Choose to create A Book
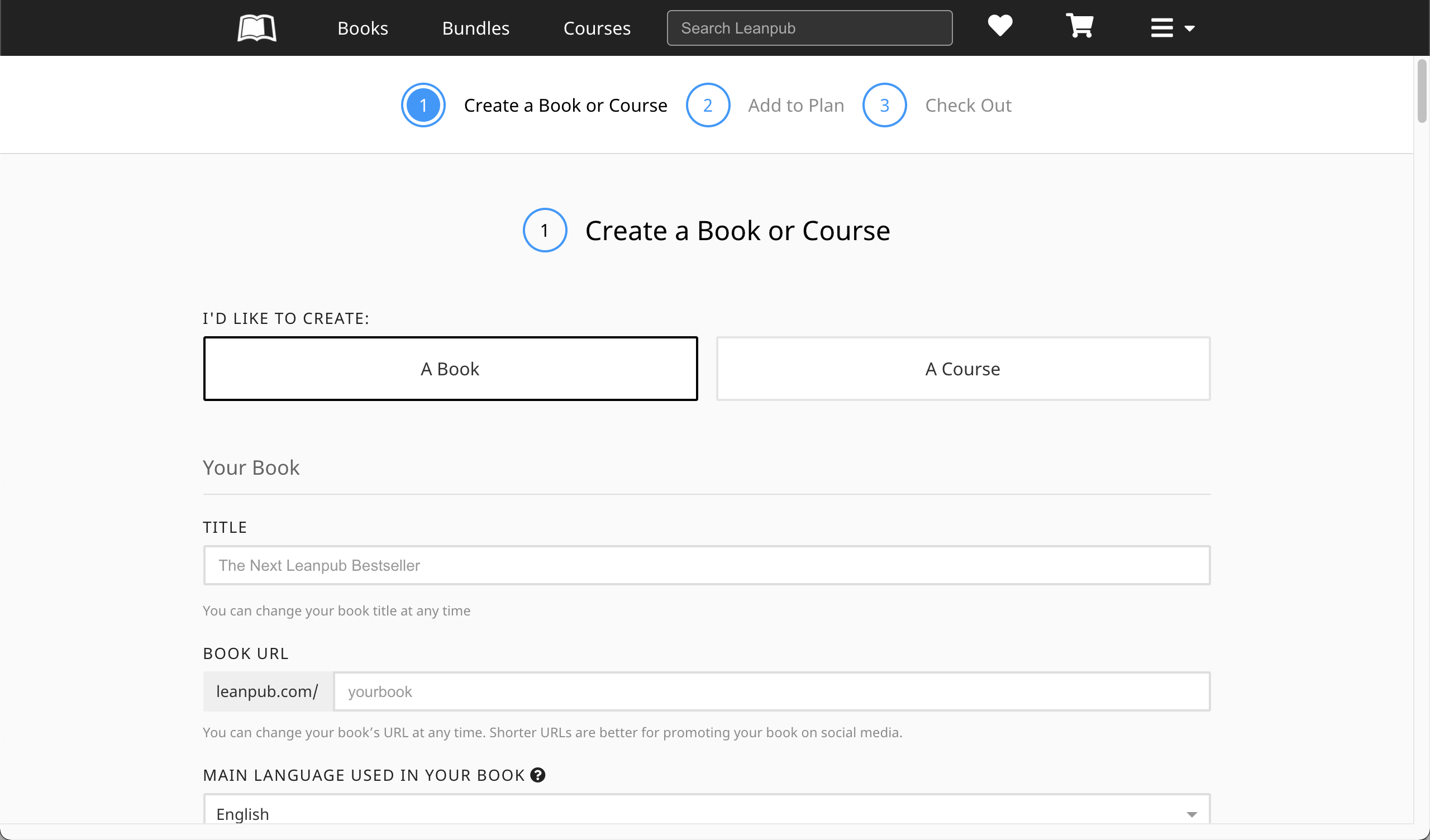Screen dimensions: 1430x840 coord(451,369)
